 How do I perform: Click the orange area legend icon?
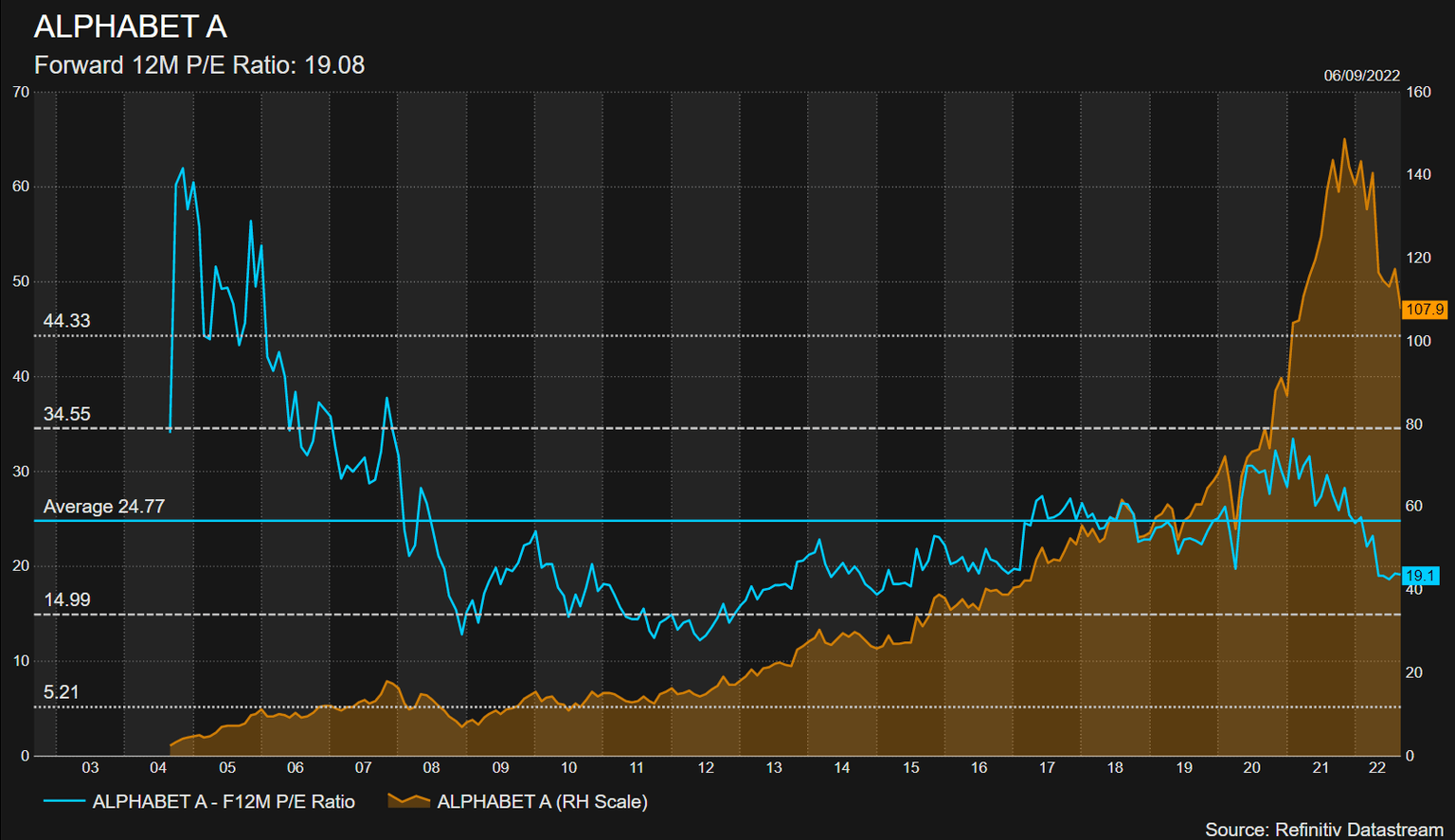point(408,801)
